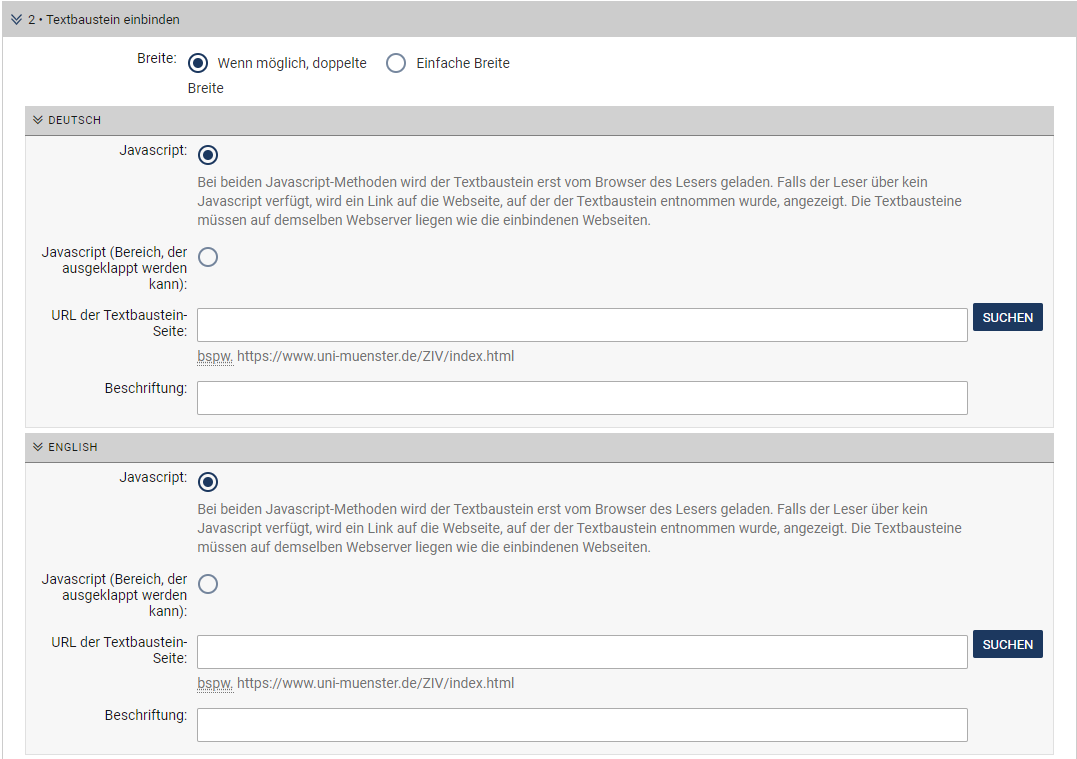The image size is (1077, 759).
Task: Click the SUCHEN button in ENGLISH section
Action: [x=1007, y=645]
